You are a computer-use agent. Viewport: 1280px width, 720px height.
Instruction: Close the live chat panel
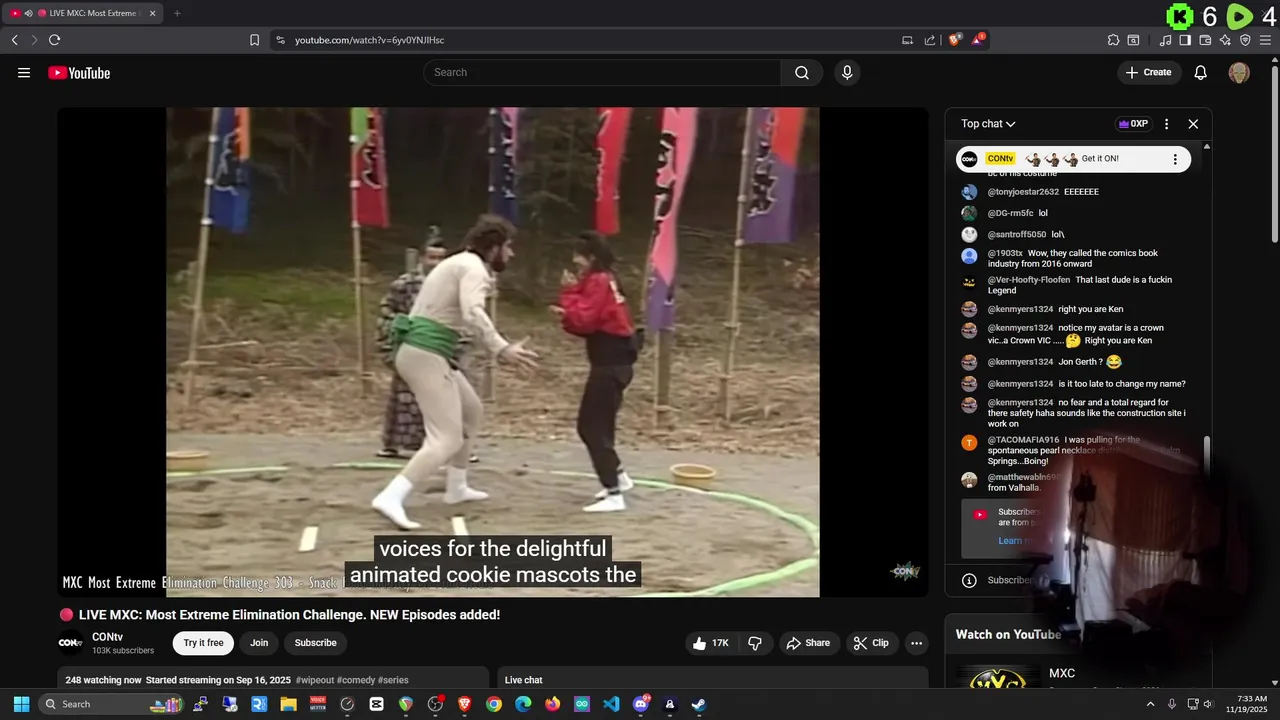click(x=1193, y=124)
